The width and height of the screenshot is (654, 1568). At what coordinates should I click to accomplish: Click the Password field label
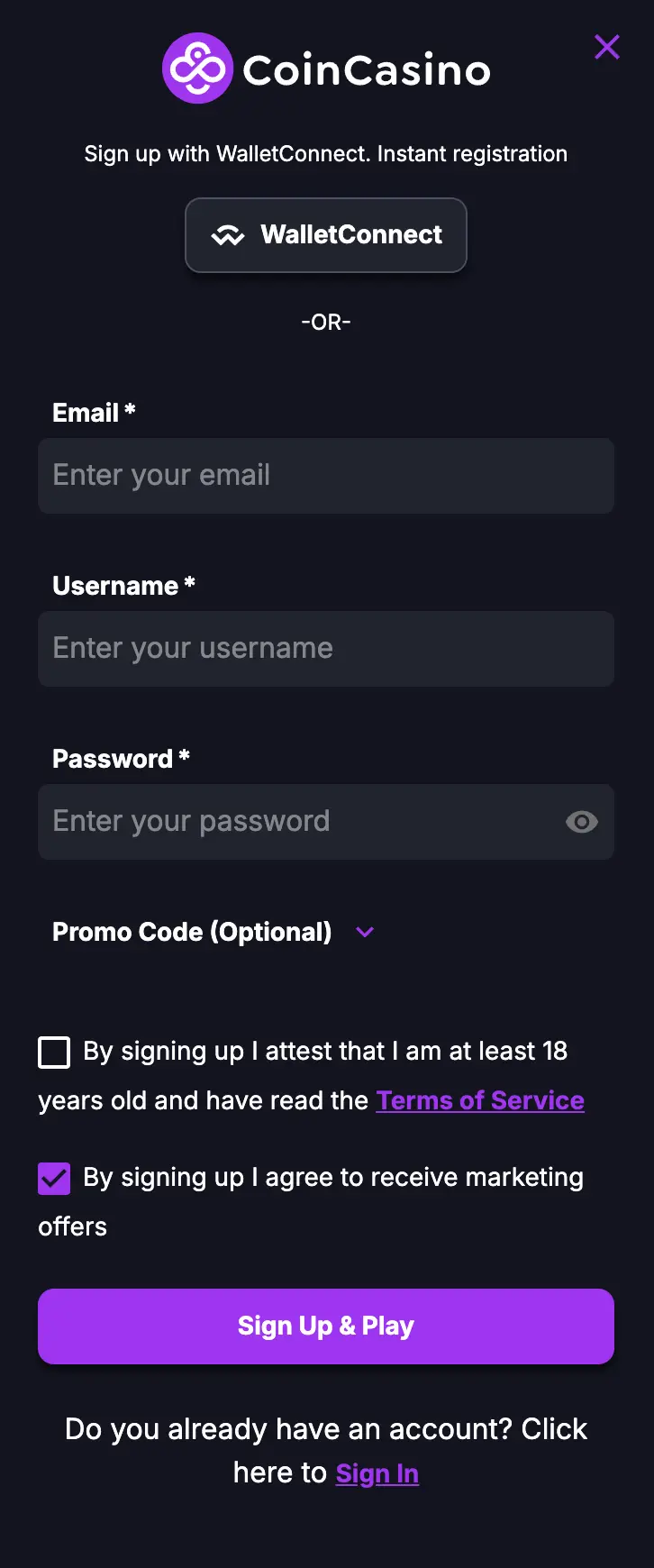[113, 759]
